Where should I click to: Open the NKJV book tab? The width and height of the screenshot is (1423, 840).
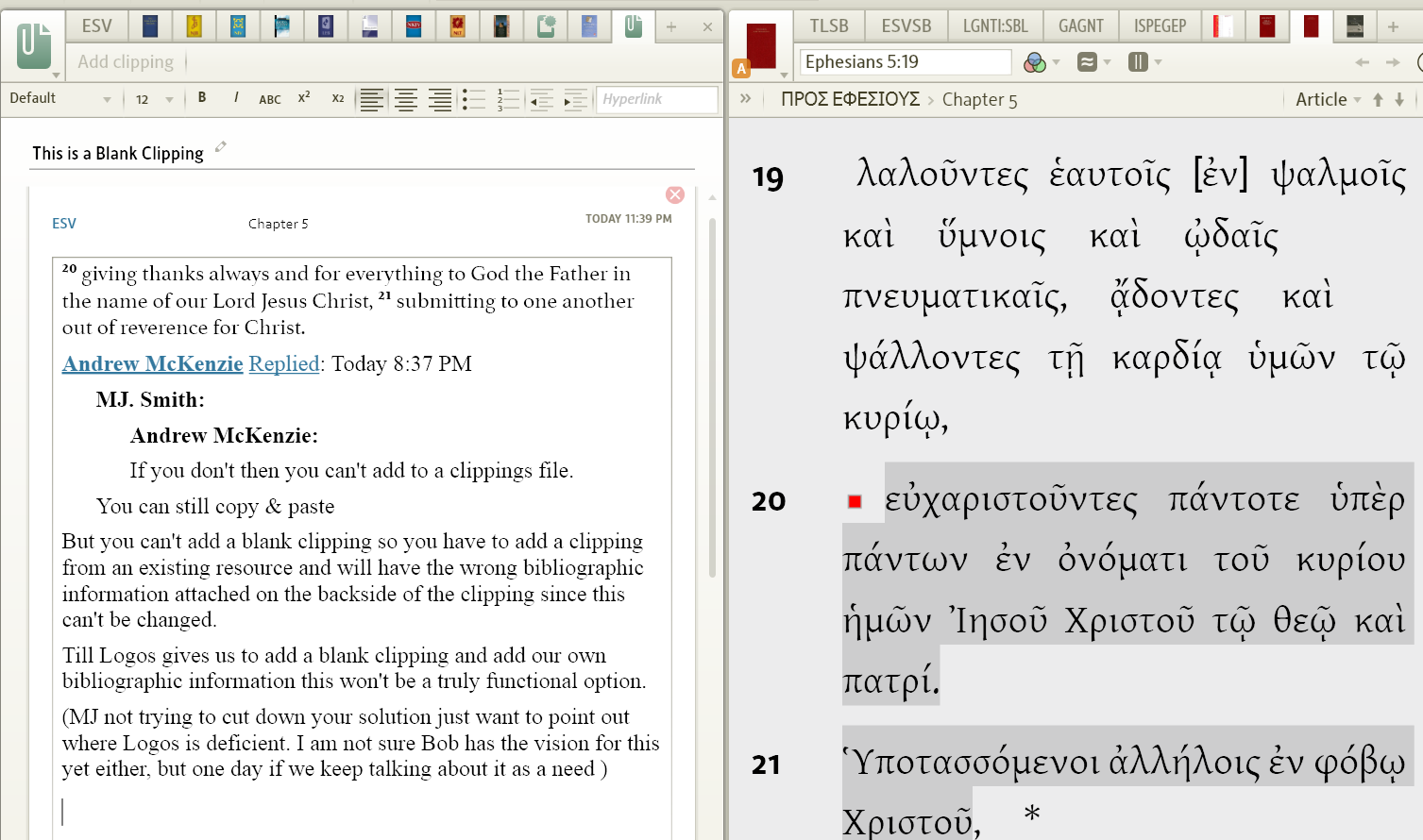[x=414, y=26]
